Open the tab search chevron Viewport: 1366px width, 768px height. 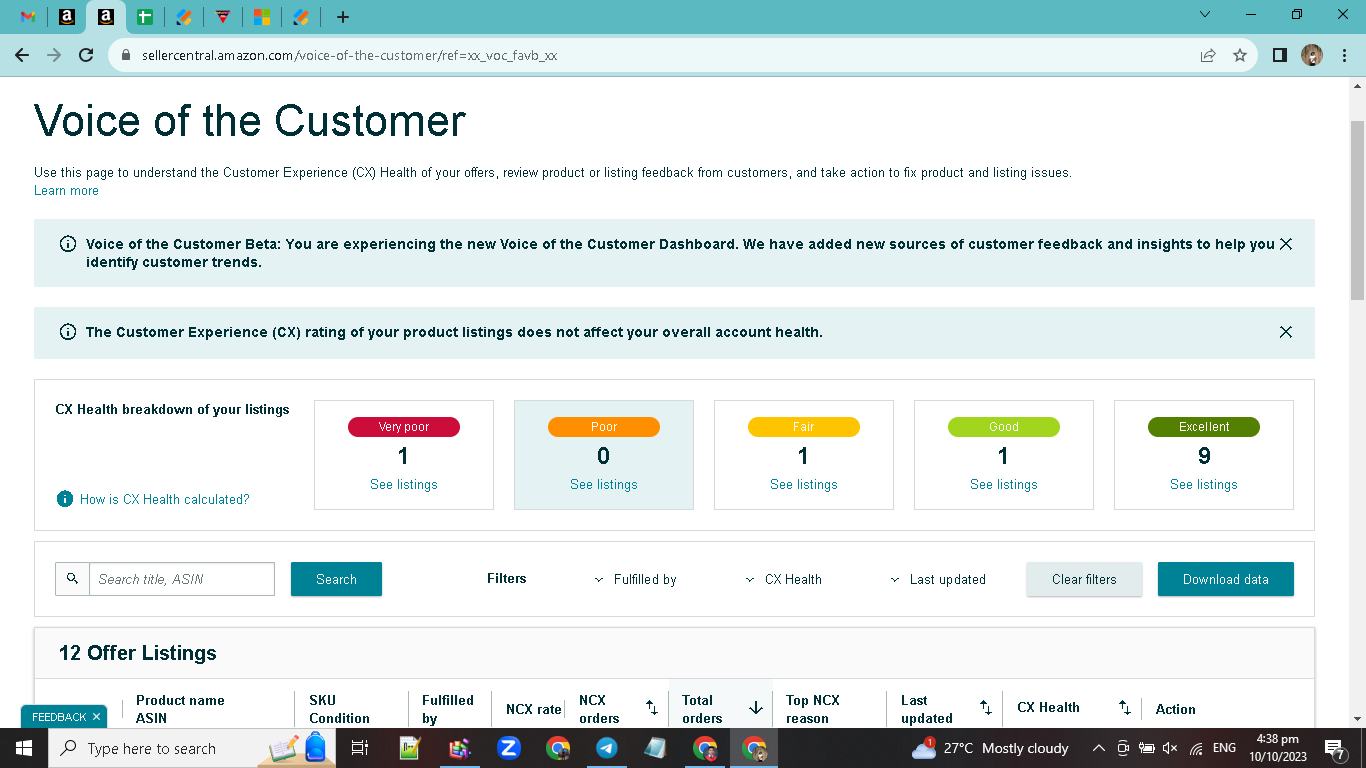tap(1205, 14)
